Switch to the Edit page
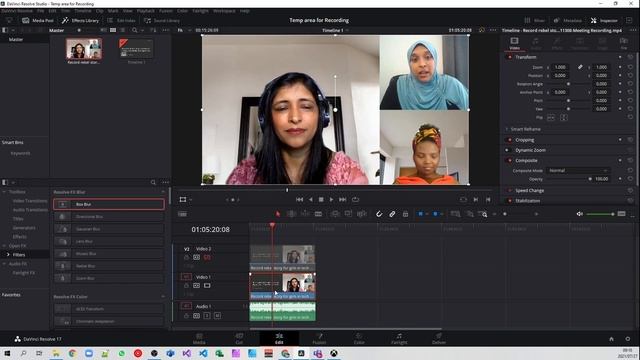The width and height of the screenshot is (640, 360). click(x=279, y=338)
